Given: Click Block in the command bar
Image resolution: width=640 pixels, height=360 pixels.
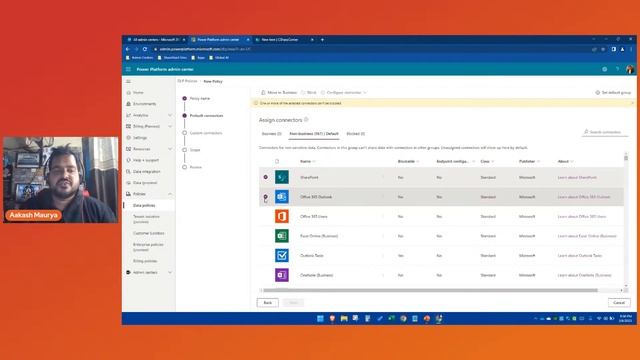Looking at the screenshot, I should coord(309,93).
